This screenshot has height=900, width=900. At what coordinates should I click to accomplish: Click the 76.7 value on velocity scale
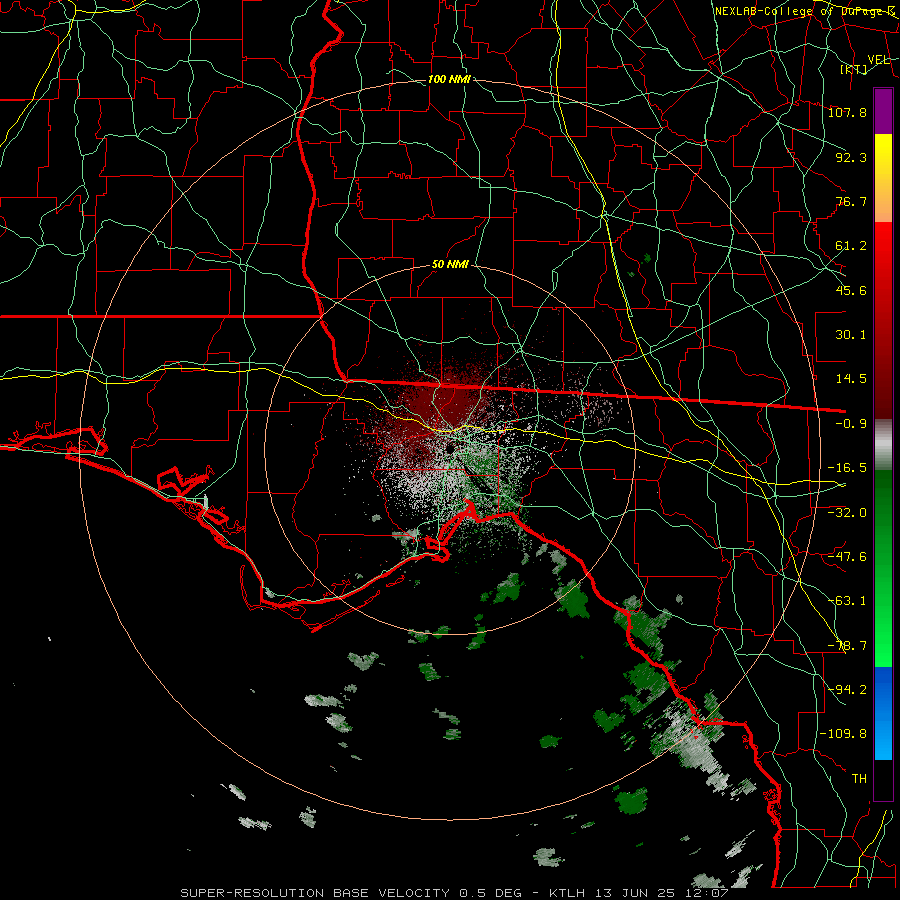pyautogui.click(x=851, y=201)
